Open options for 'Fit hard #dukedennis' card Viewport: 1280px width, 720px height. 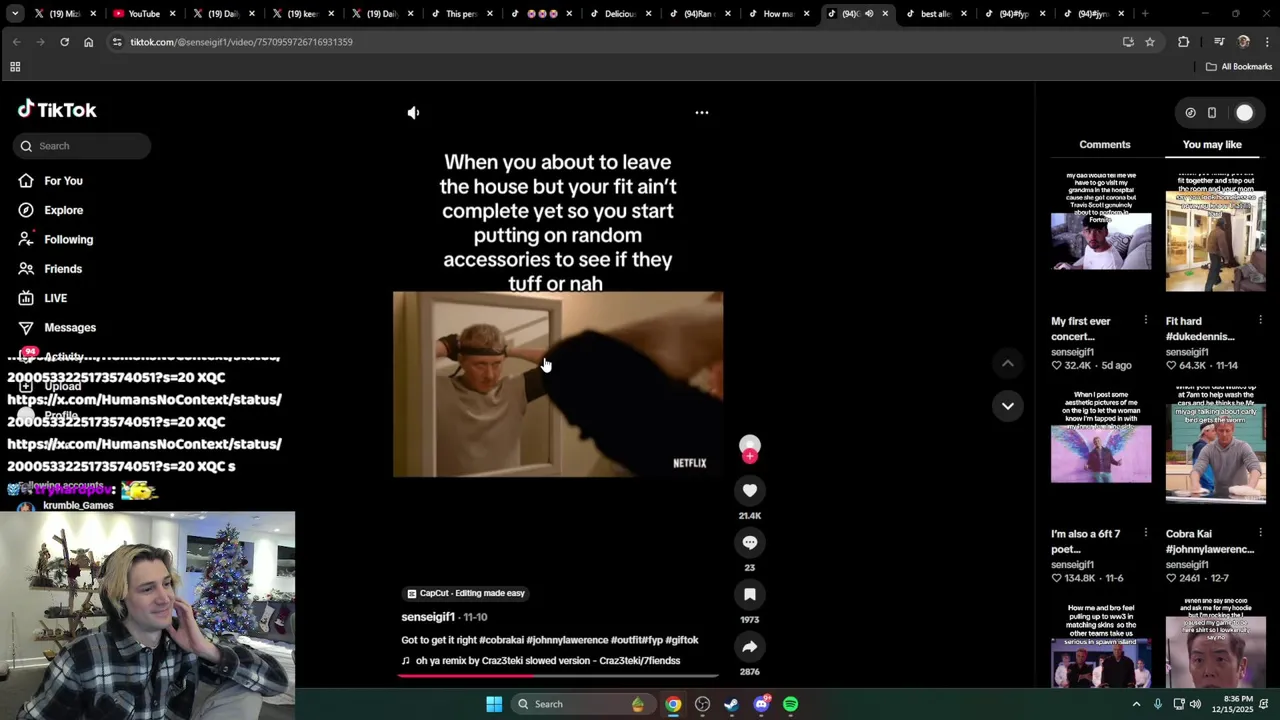(x=1260, y=320)
